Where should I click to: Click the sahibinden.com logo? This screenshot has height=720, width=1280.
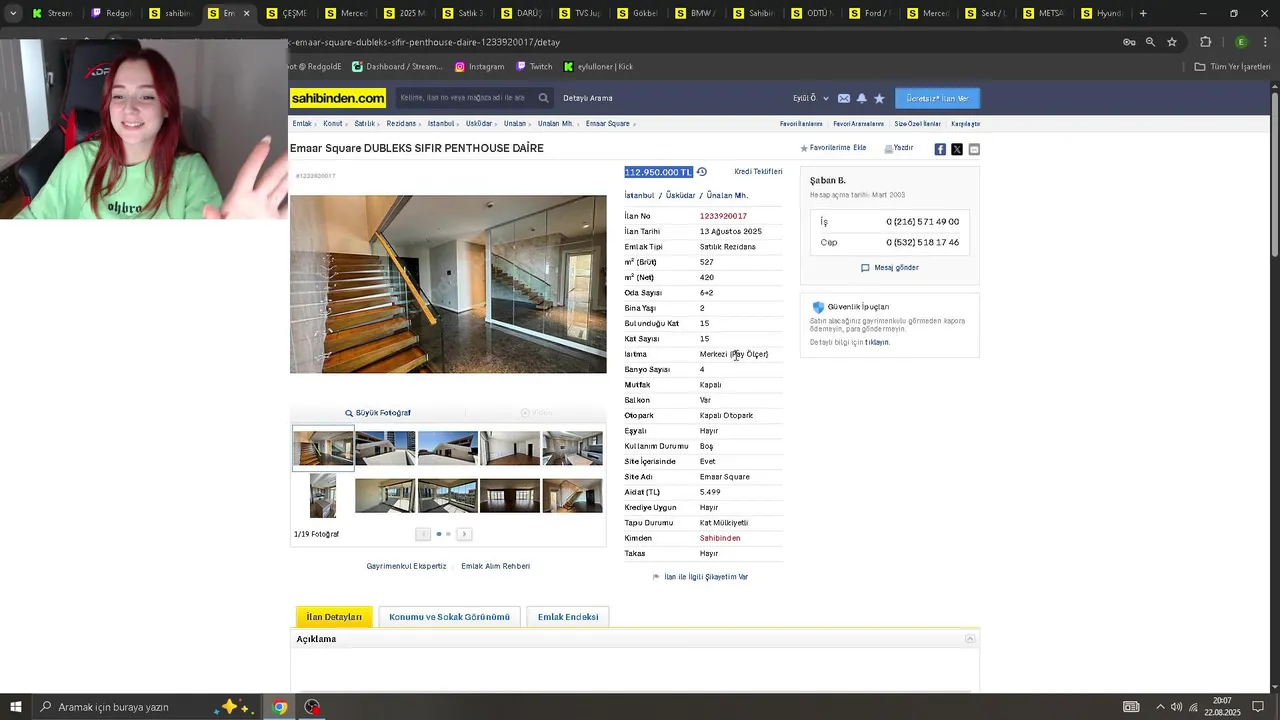(338, 98)
